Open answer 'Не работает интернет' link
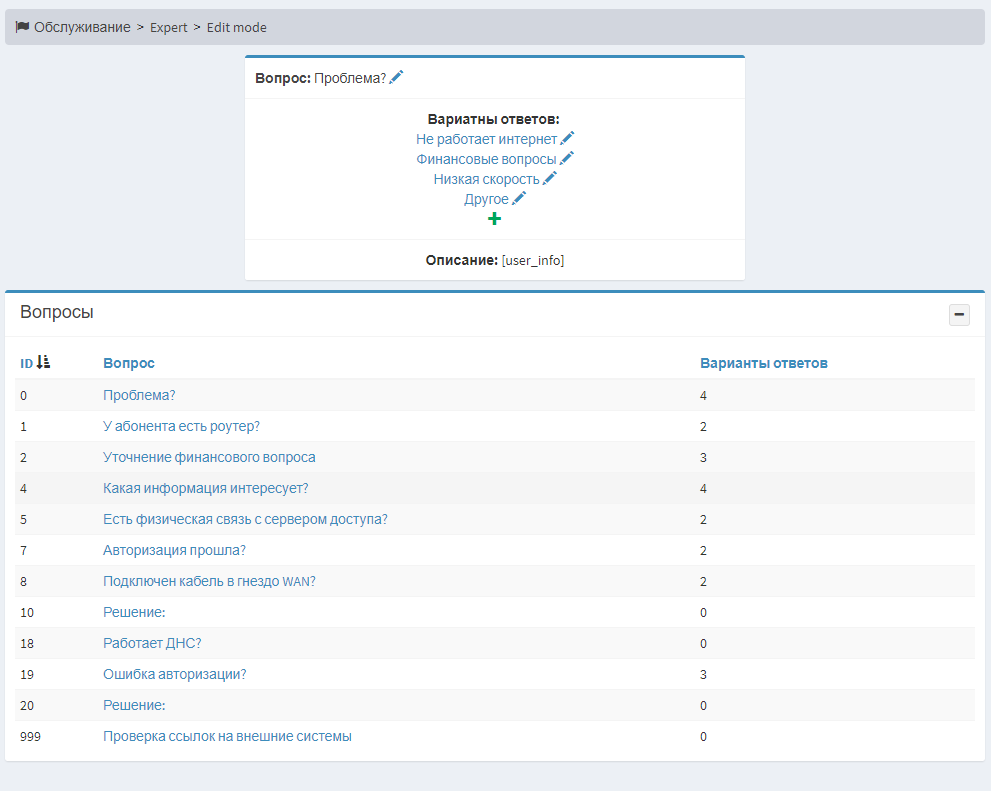This screenshot has width=991, height=791. (486, 139)
